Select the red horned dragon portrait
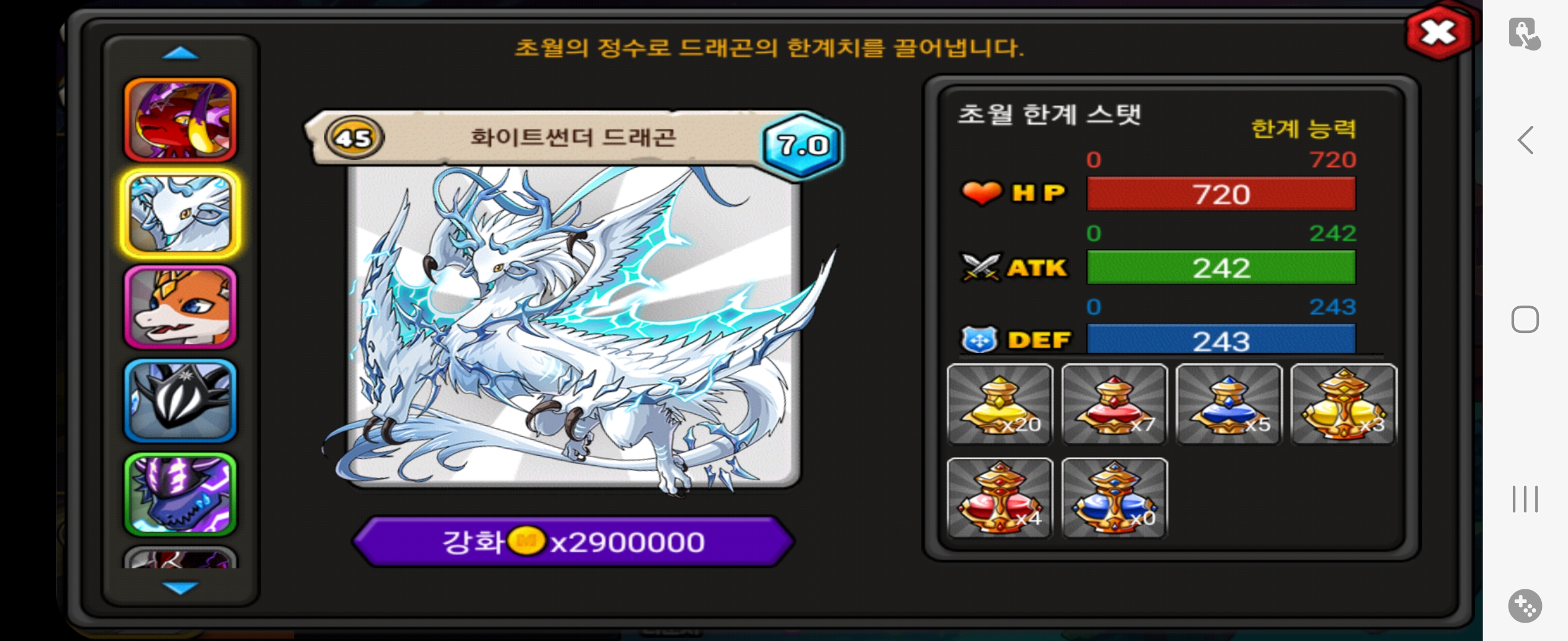This screenshot has width=1568, height=641. (180, 119)
